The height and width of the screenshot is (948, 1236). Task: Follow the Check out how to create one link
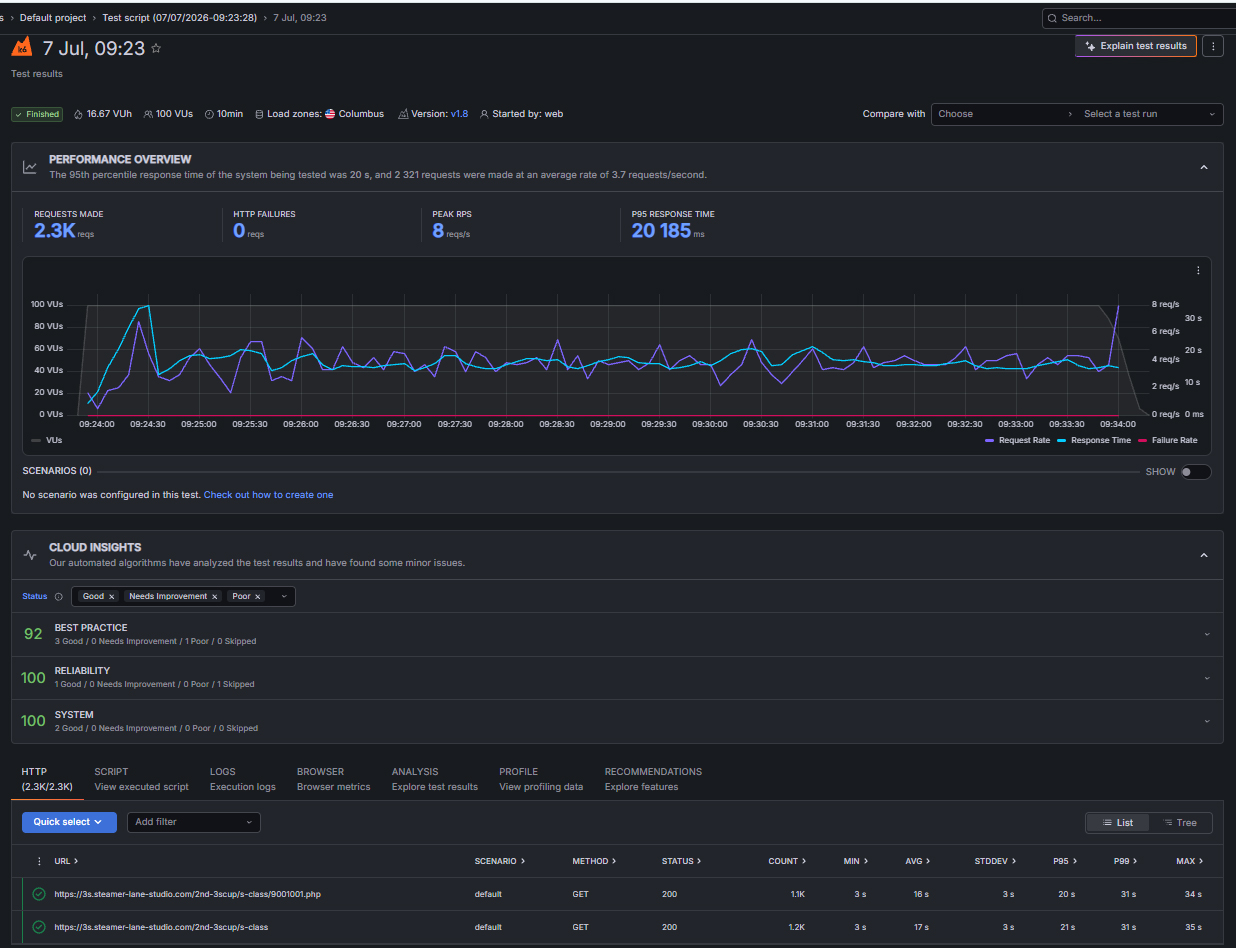(269, 495)
